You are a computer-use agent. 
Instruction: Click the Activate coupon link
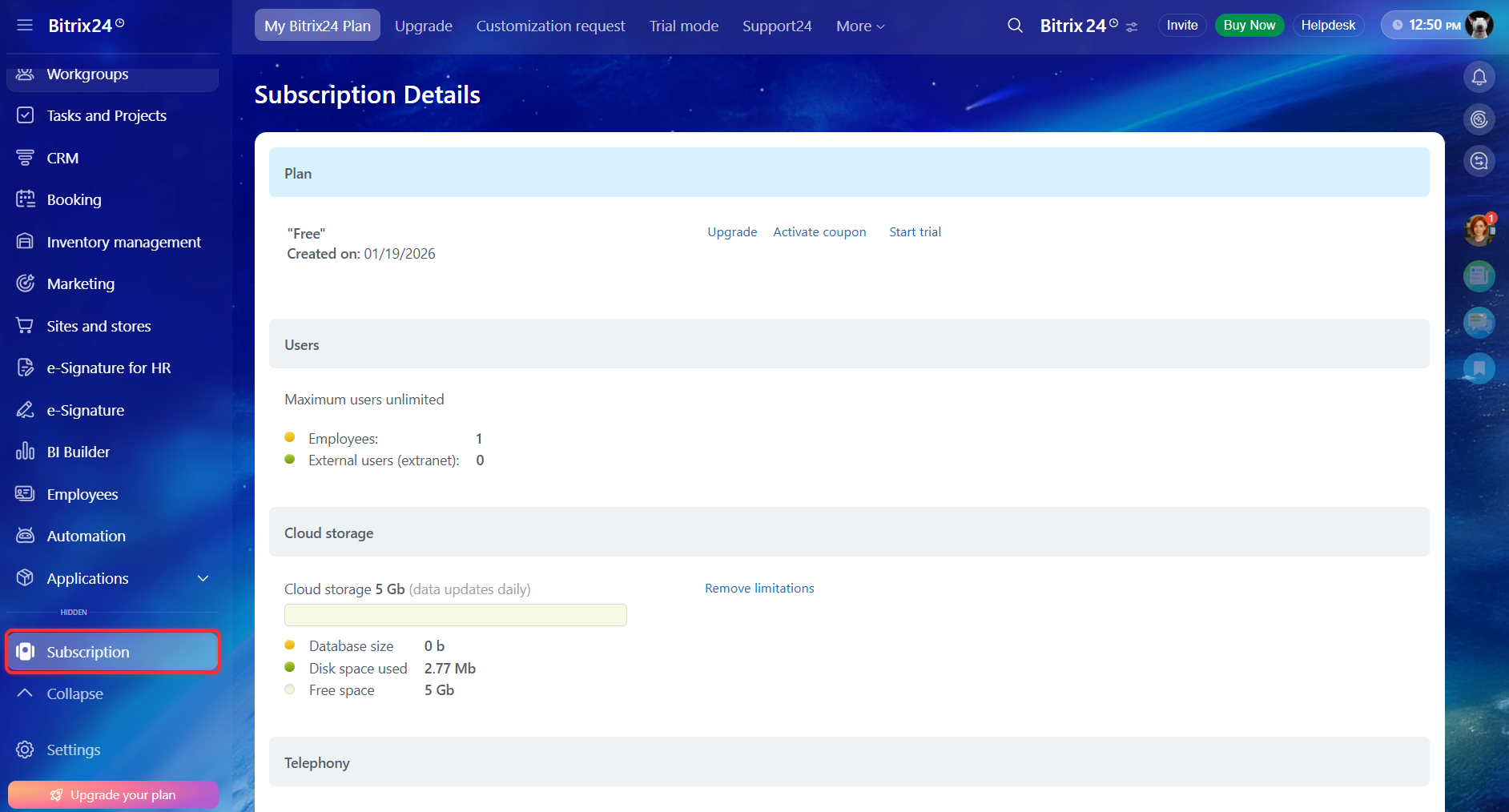819,232
